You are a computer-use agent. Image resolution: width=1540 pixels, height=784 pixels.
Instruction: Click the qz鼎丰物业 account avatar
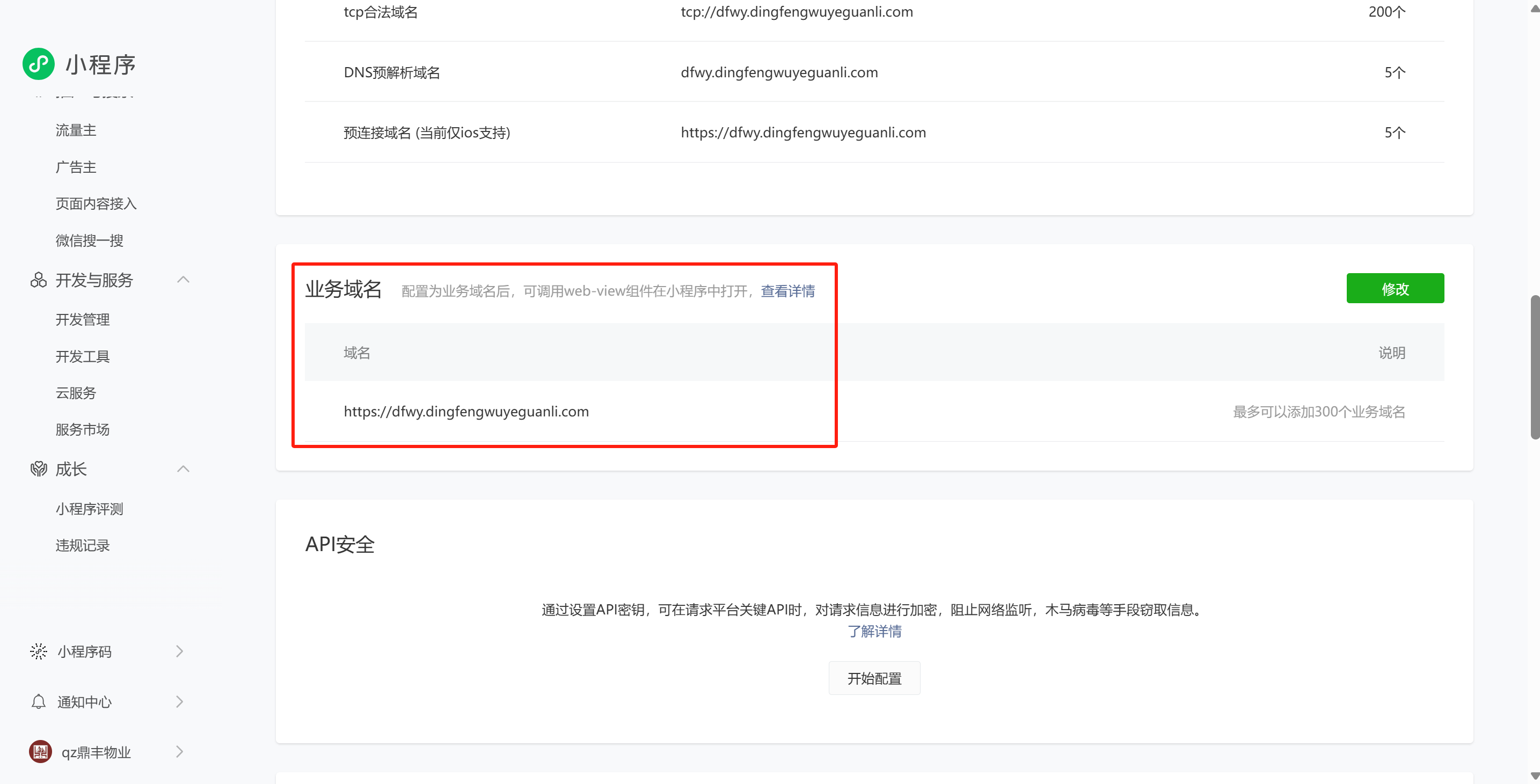click(40, 752)
